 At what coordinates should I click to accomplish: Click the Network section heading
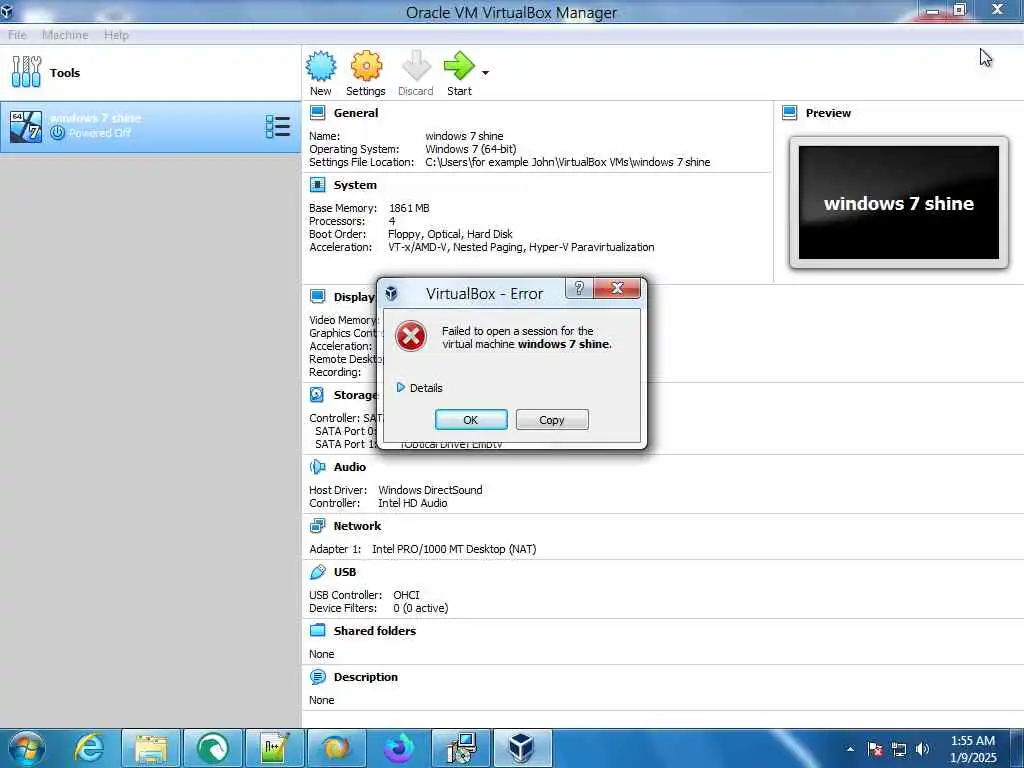tap(357, 526)
